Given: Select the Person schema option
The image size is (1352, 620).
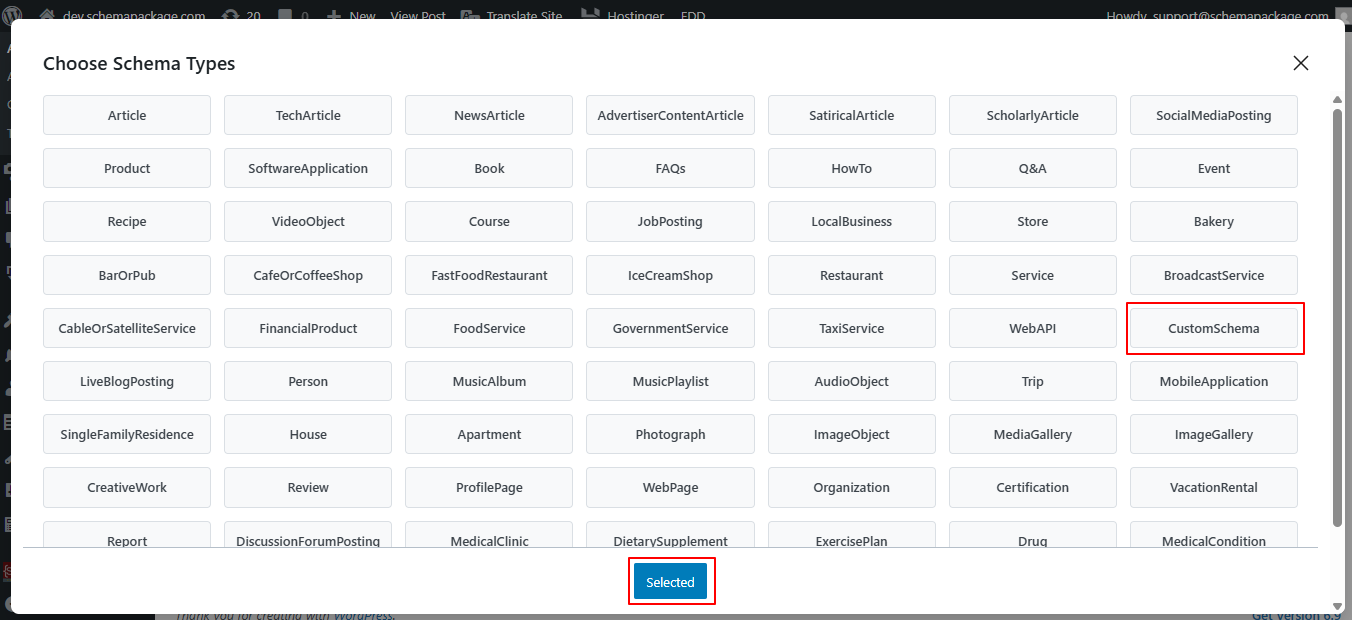Looking at the screenshot, I should click(x=308, y=381).
